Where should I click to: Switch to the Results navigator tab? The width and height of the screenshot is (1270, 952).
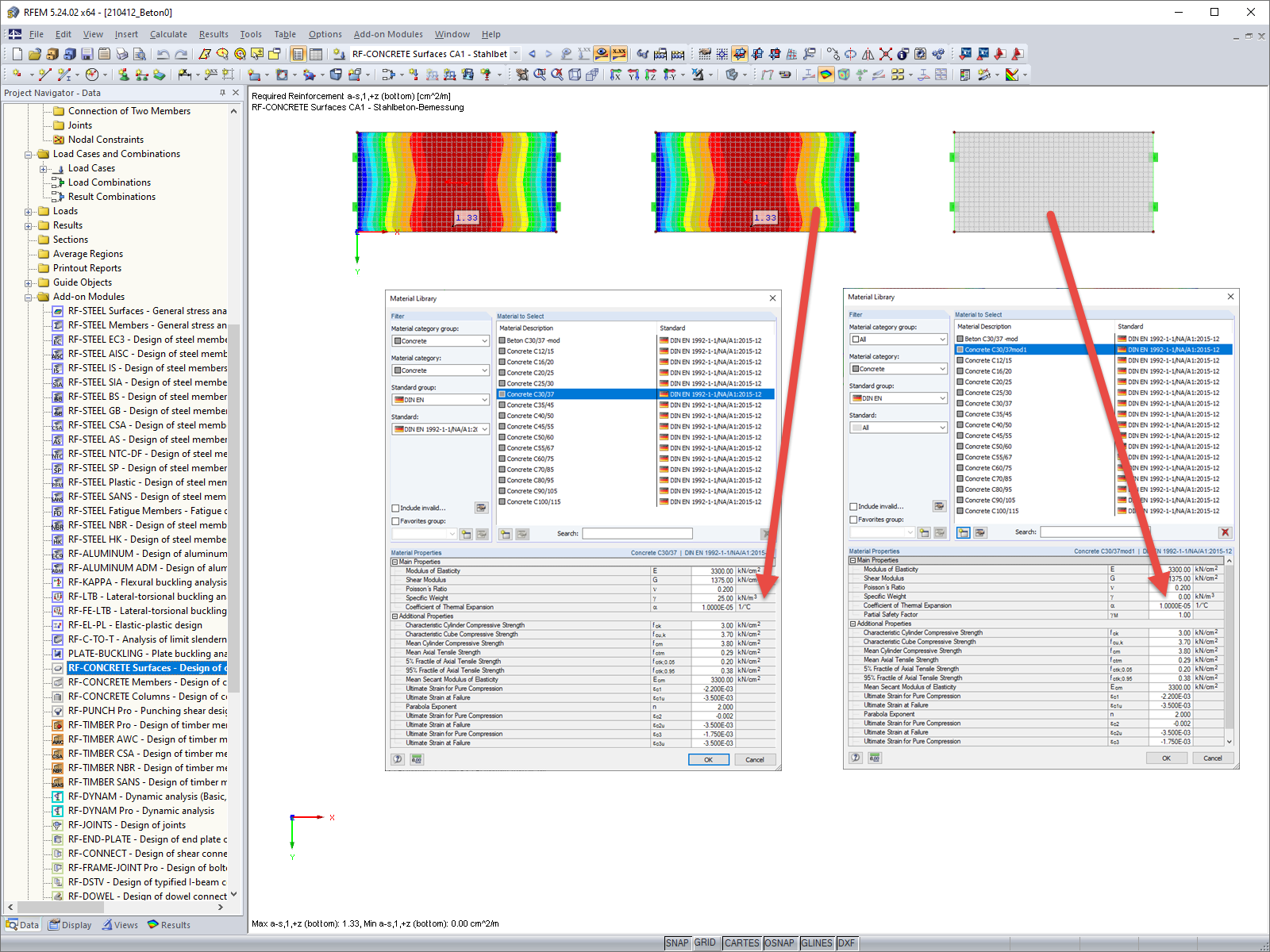coord(169,925)
